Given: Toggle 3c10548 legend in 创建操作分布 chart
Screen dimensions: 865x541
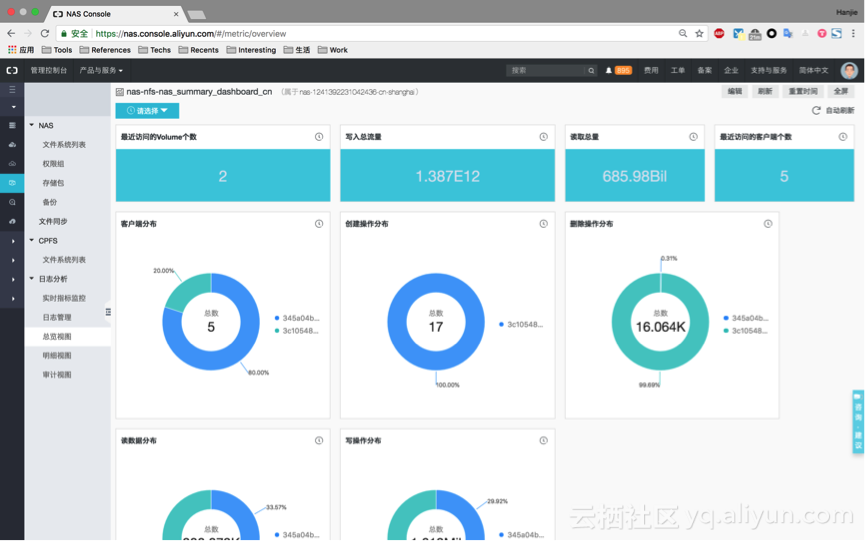Looking at the screenshot, I should click(x=521, y=324).
